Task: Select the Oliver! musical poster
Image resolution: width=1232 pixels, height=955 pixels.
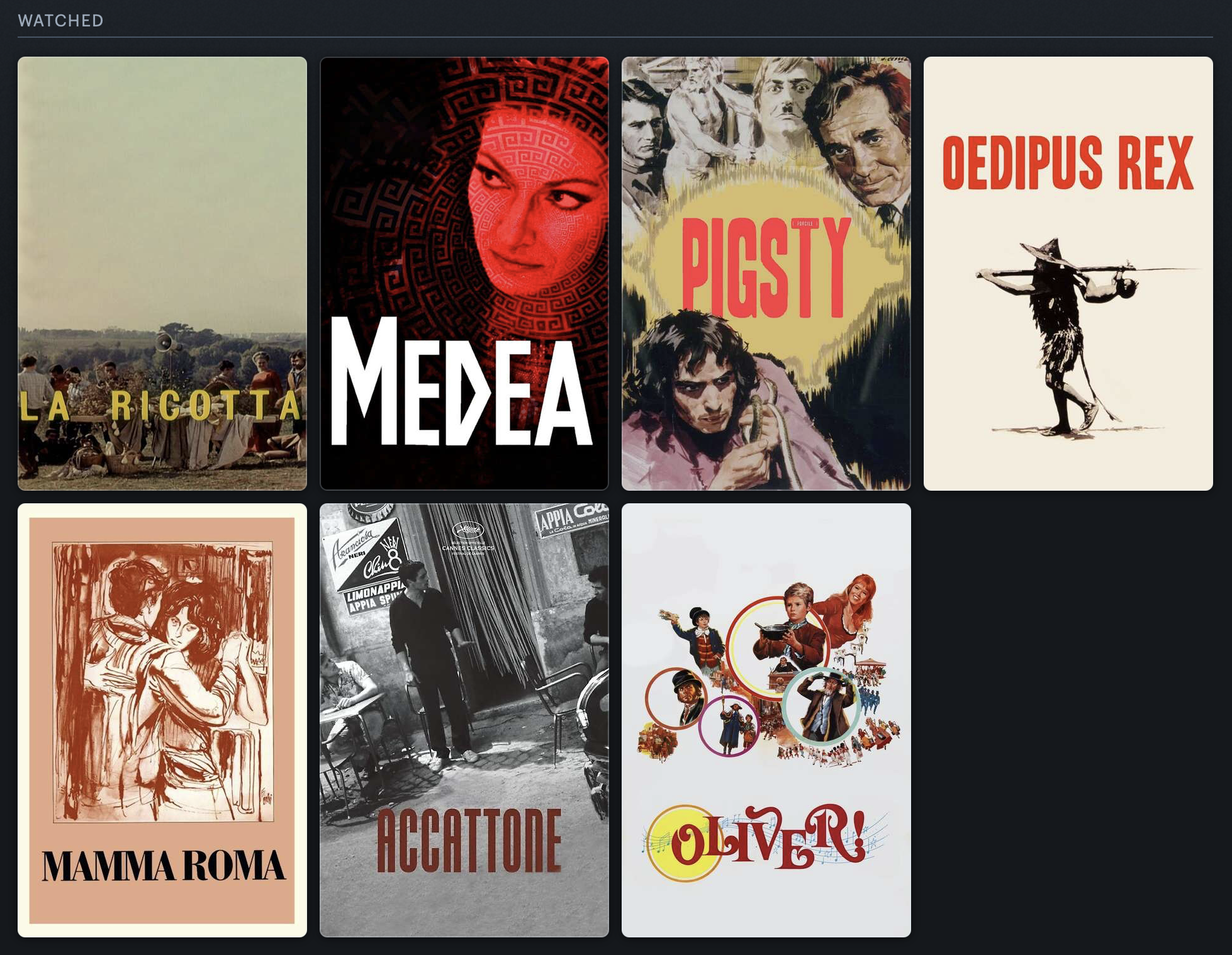Action: coord(766,720)
